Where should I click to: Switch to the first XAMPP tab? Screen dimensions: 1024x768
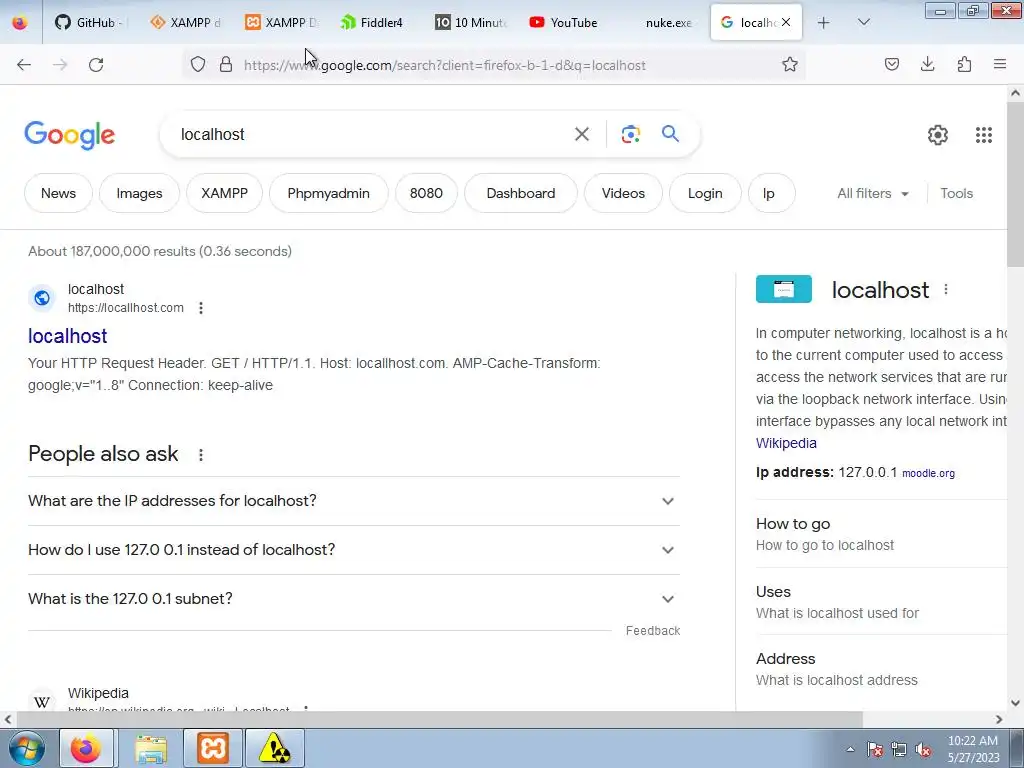coord(185,22)
